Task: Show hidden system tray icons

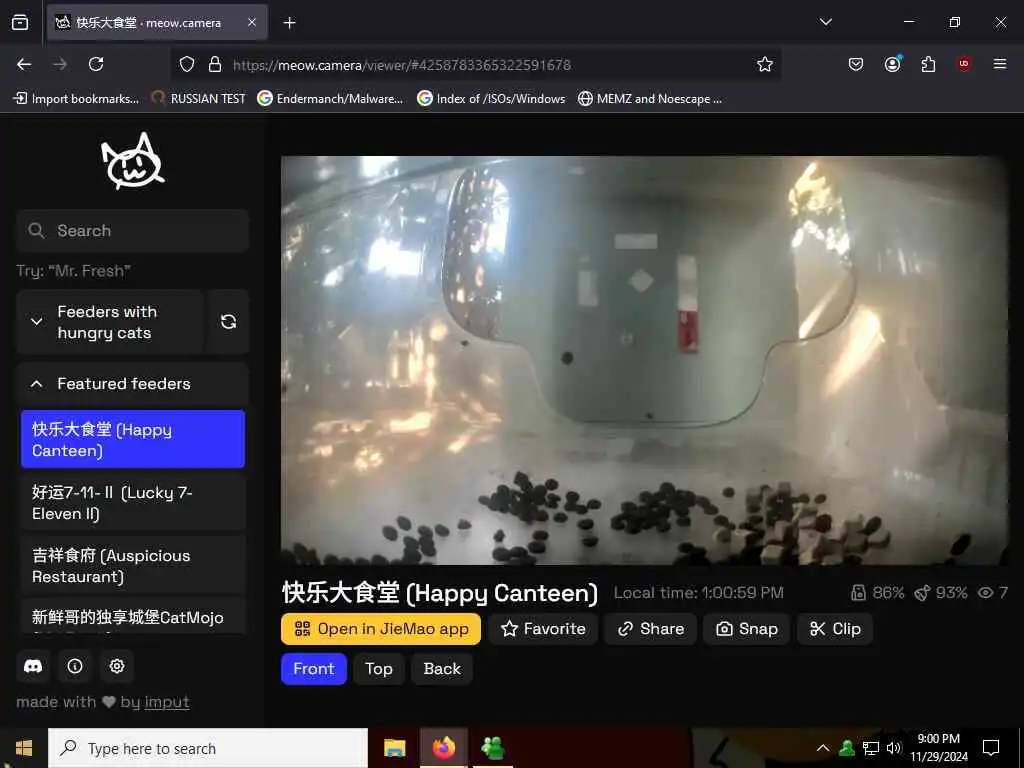Action: pyautogui.click(x=823, y=748)
